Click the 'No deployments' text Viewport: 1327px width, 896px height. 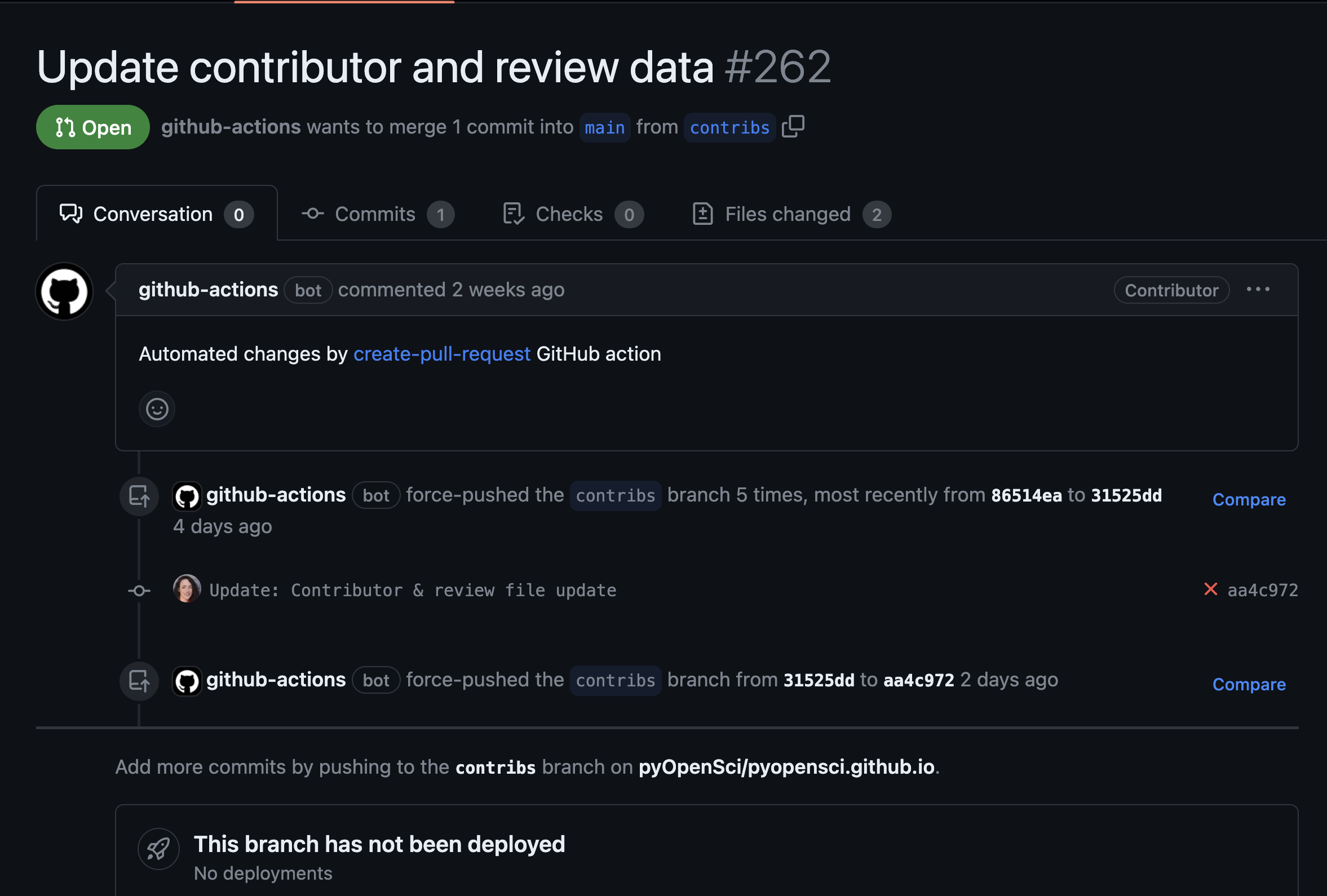pos(263,873)
